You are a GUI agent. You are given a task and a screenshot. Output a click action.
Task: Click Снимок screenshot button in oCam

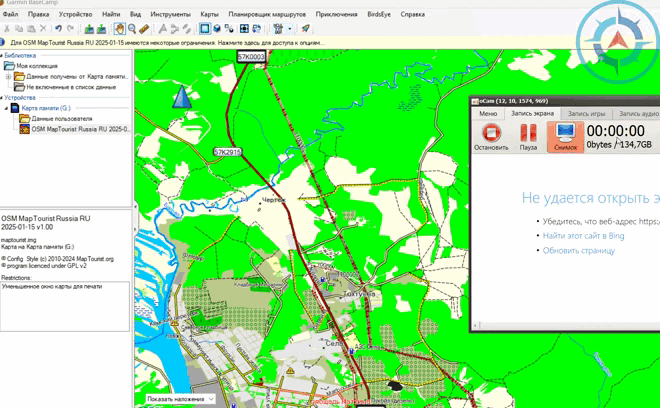(565, 137)
